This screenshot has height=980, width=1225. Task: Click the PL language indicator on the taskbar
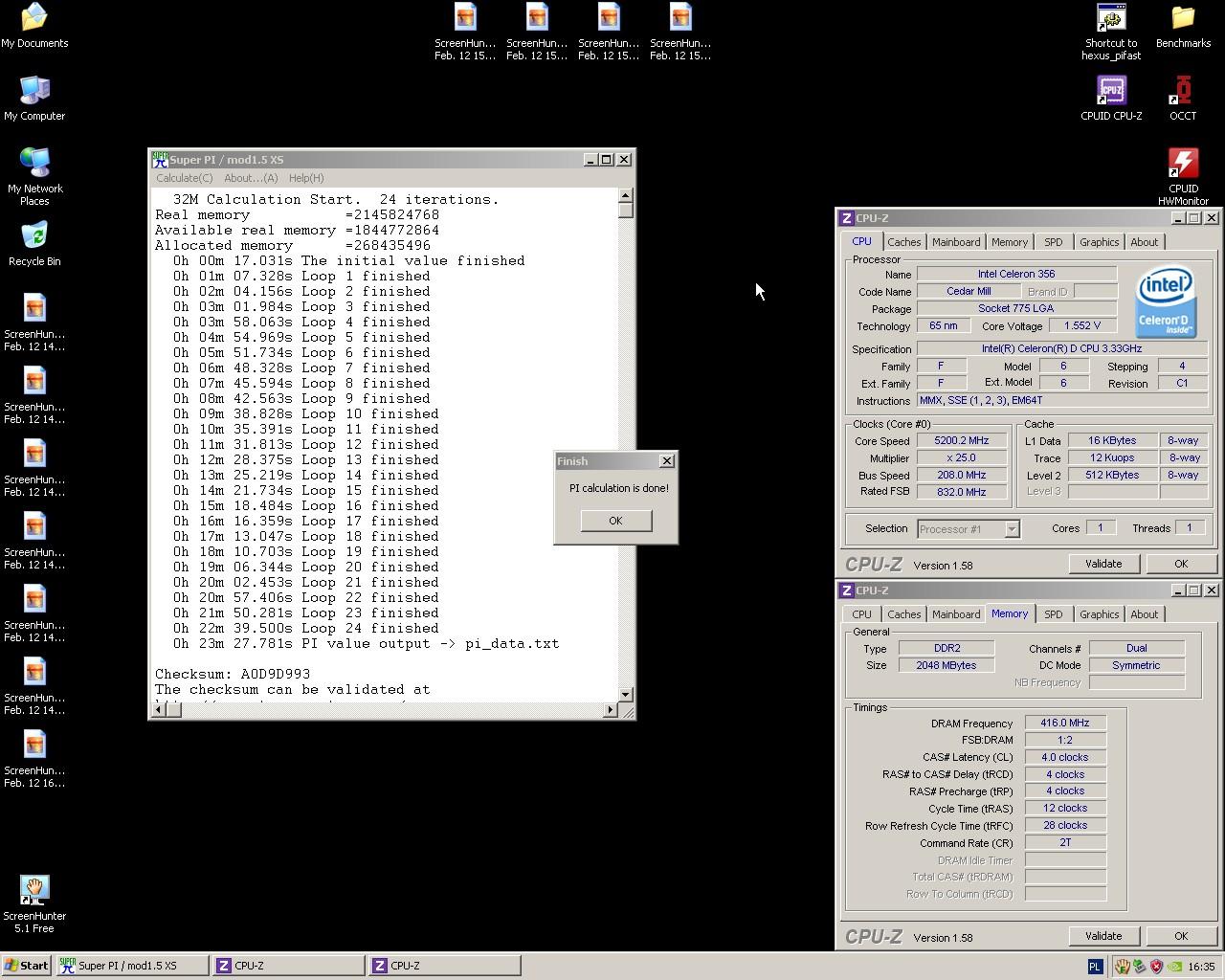(1095, 966)
